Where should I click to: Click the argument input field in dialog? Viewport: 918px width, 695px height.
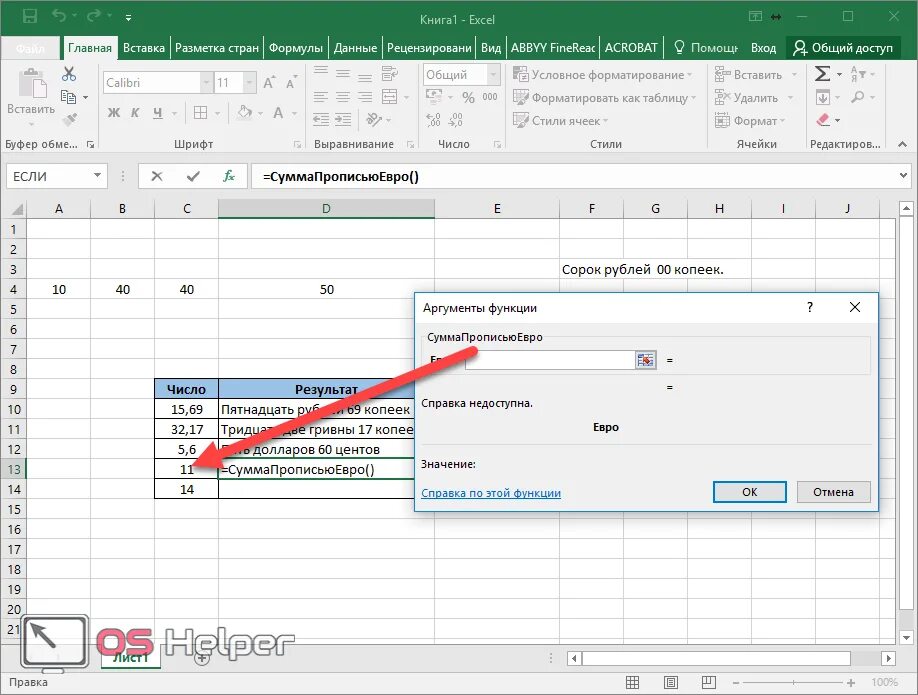pyautogui.click(x=550, y=360)
